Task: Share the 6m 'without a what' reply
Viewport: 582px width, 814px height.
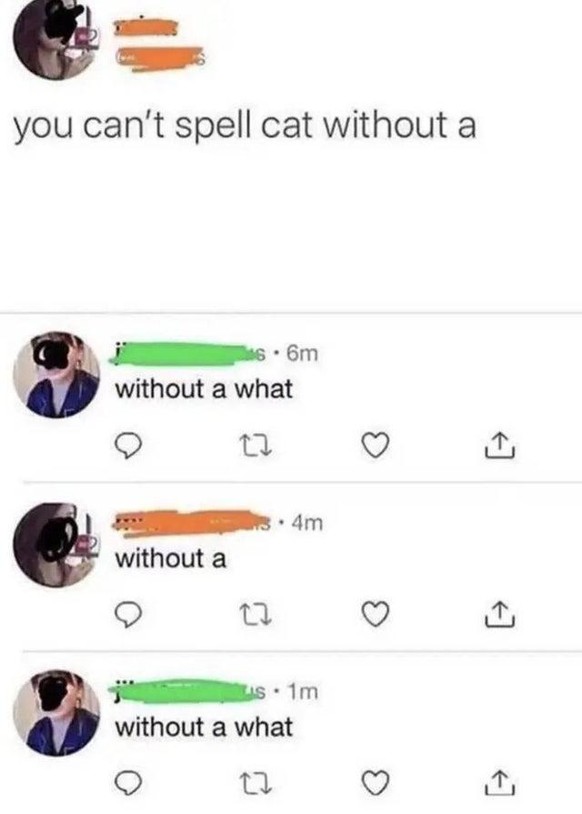Action: (500, 445)
